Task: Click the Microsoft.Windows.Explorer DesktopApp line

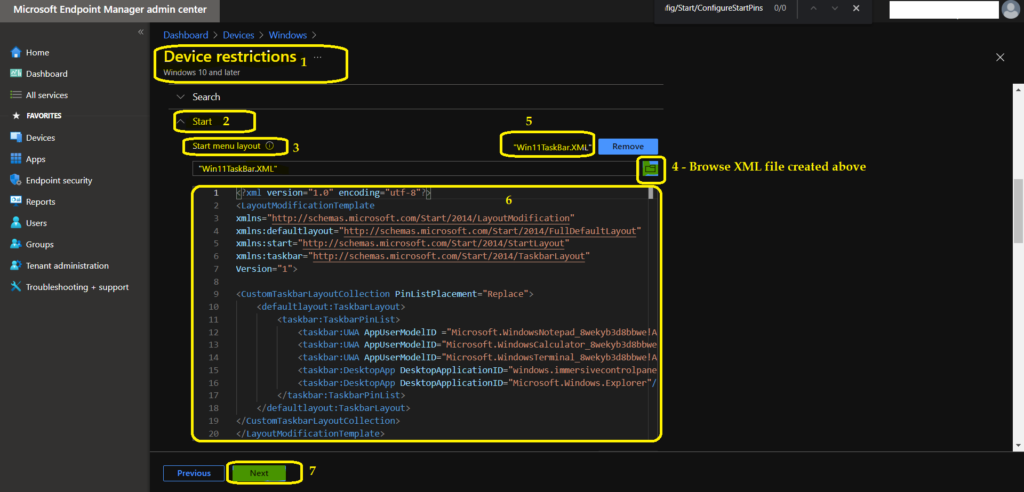Action: (x=477, y=383)
